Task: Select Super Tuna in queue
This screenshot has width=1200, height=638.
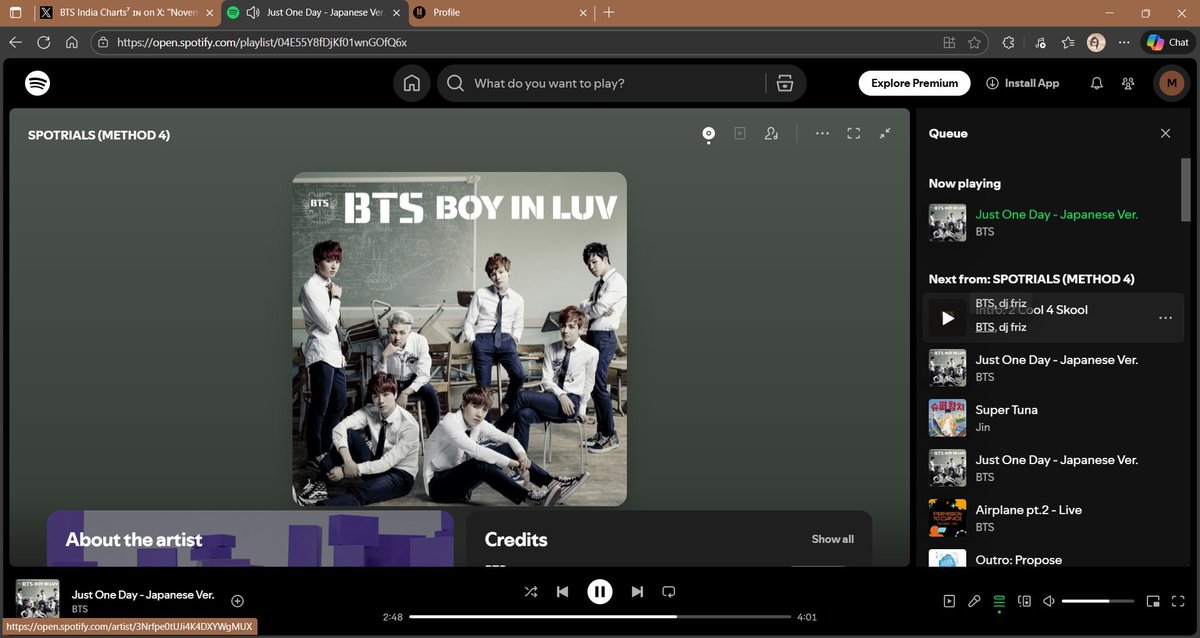Action: coord(1052,418)
